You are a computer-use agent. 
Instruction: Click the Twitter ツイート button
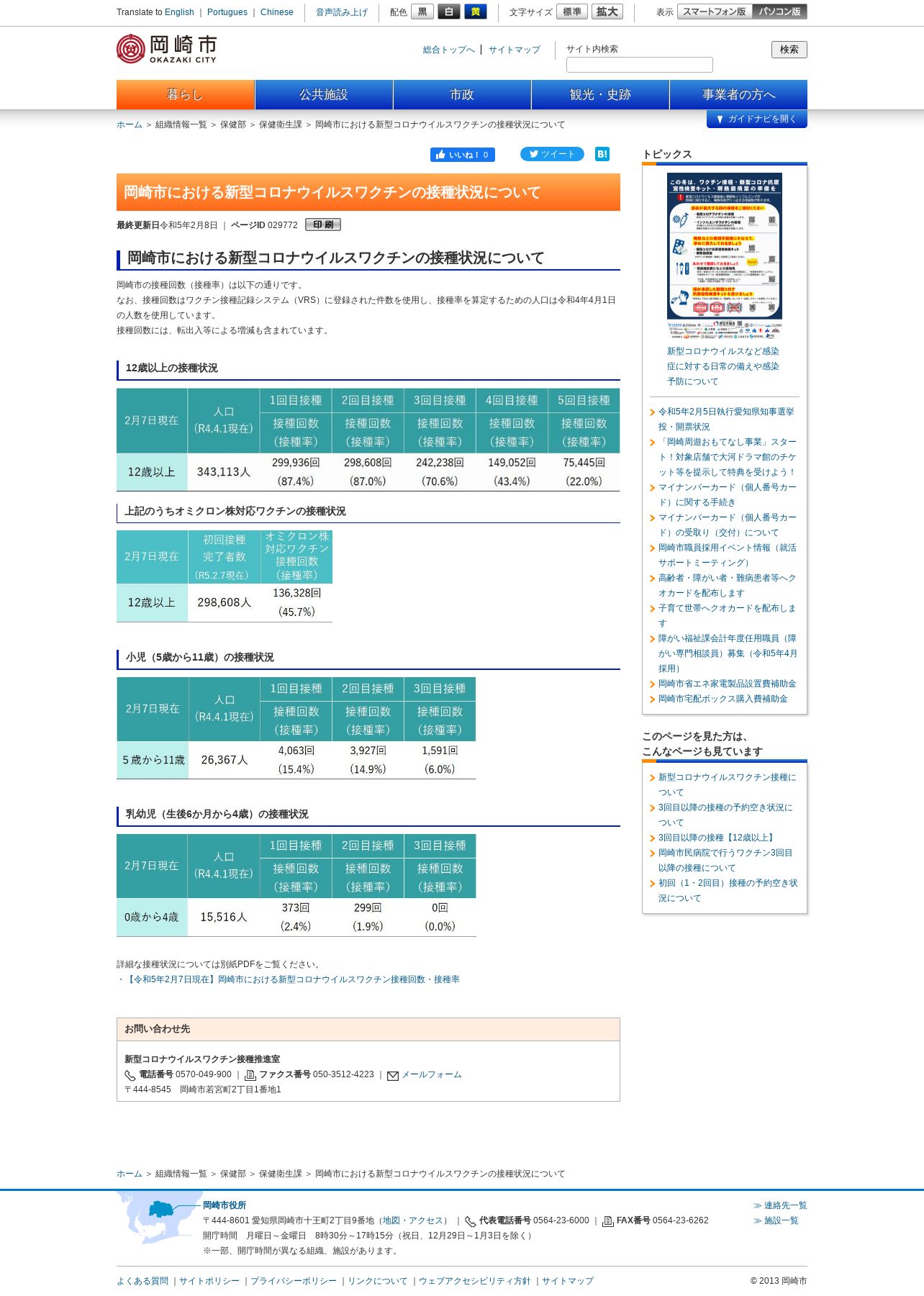(x=552, y=154)
